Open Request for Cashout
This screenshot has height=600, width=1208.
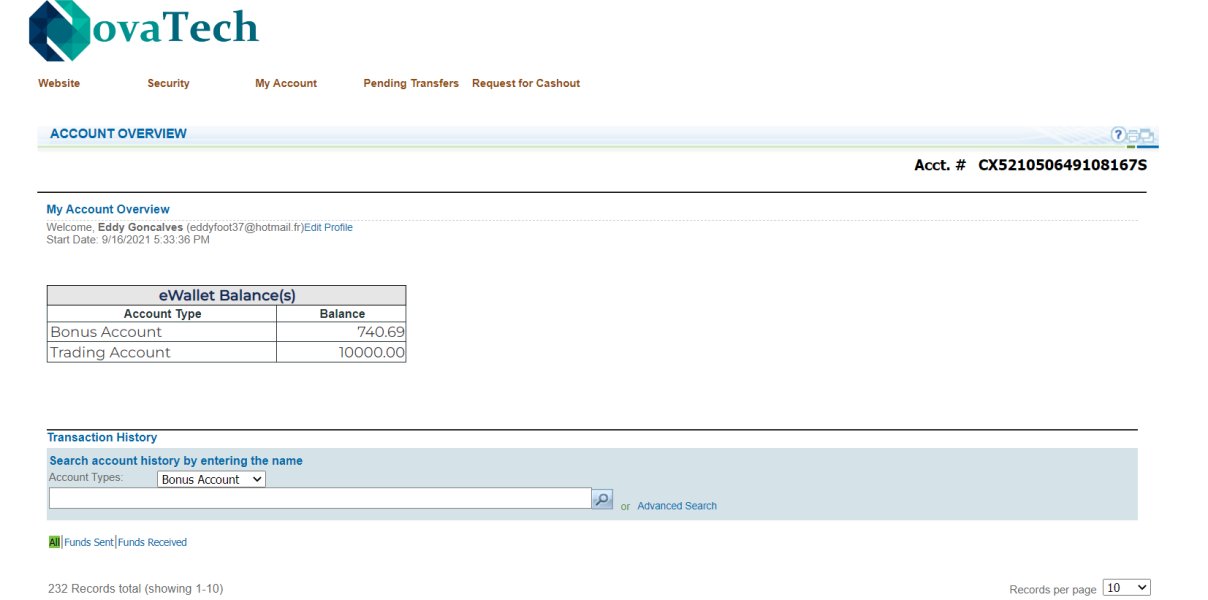point(526,83)
